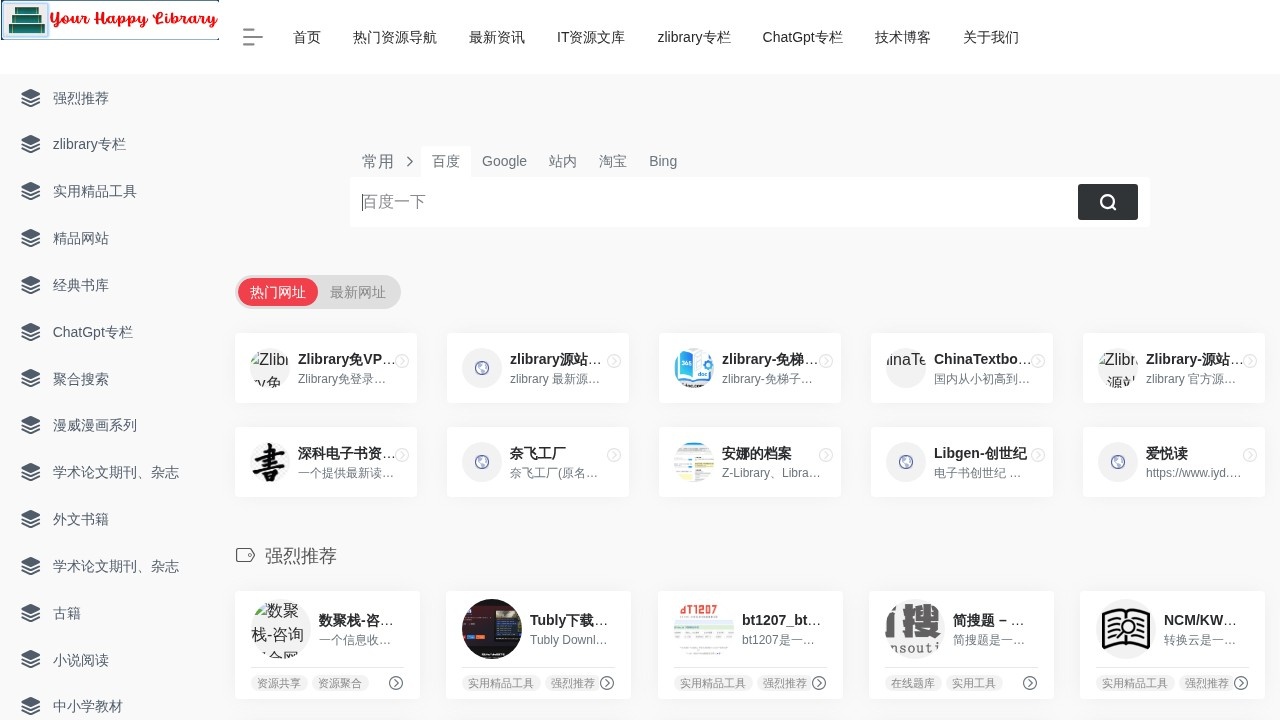Click the hamburger menu icon
The width and height of the screenshot is (1280, 720).
(252, 37)
